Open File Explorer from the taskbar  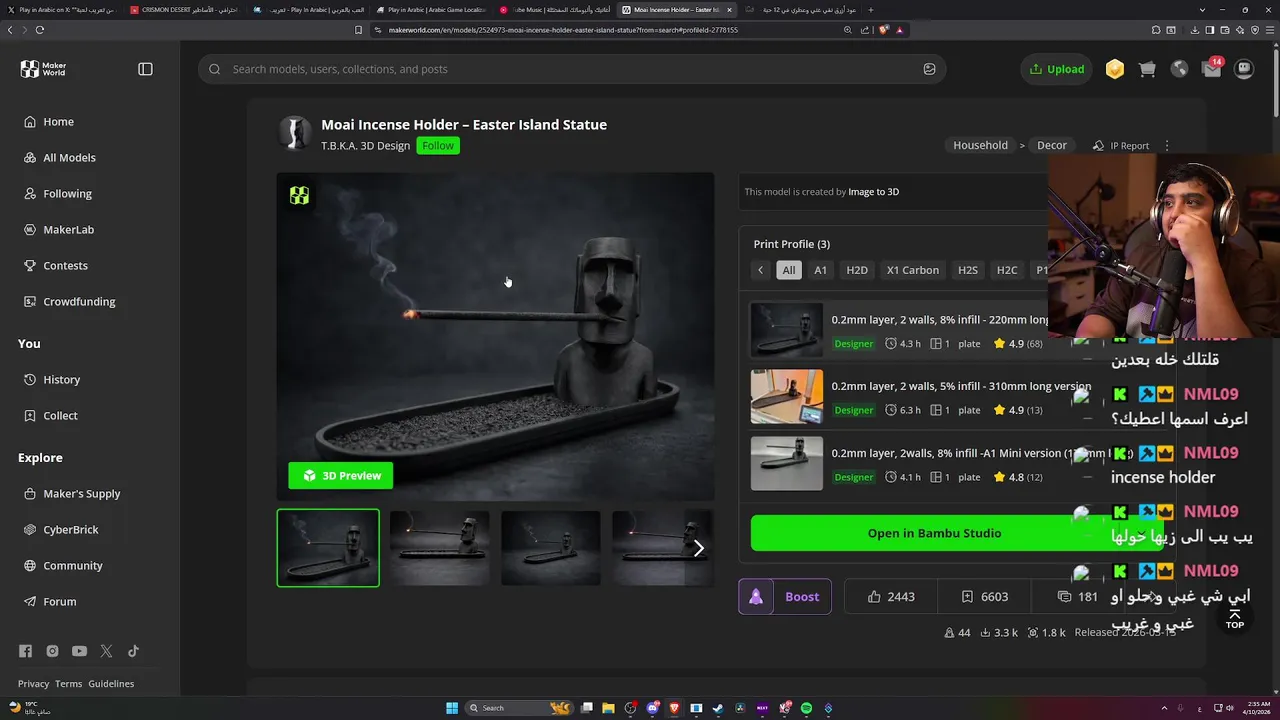[x=608, y=708]
